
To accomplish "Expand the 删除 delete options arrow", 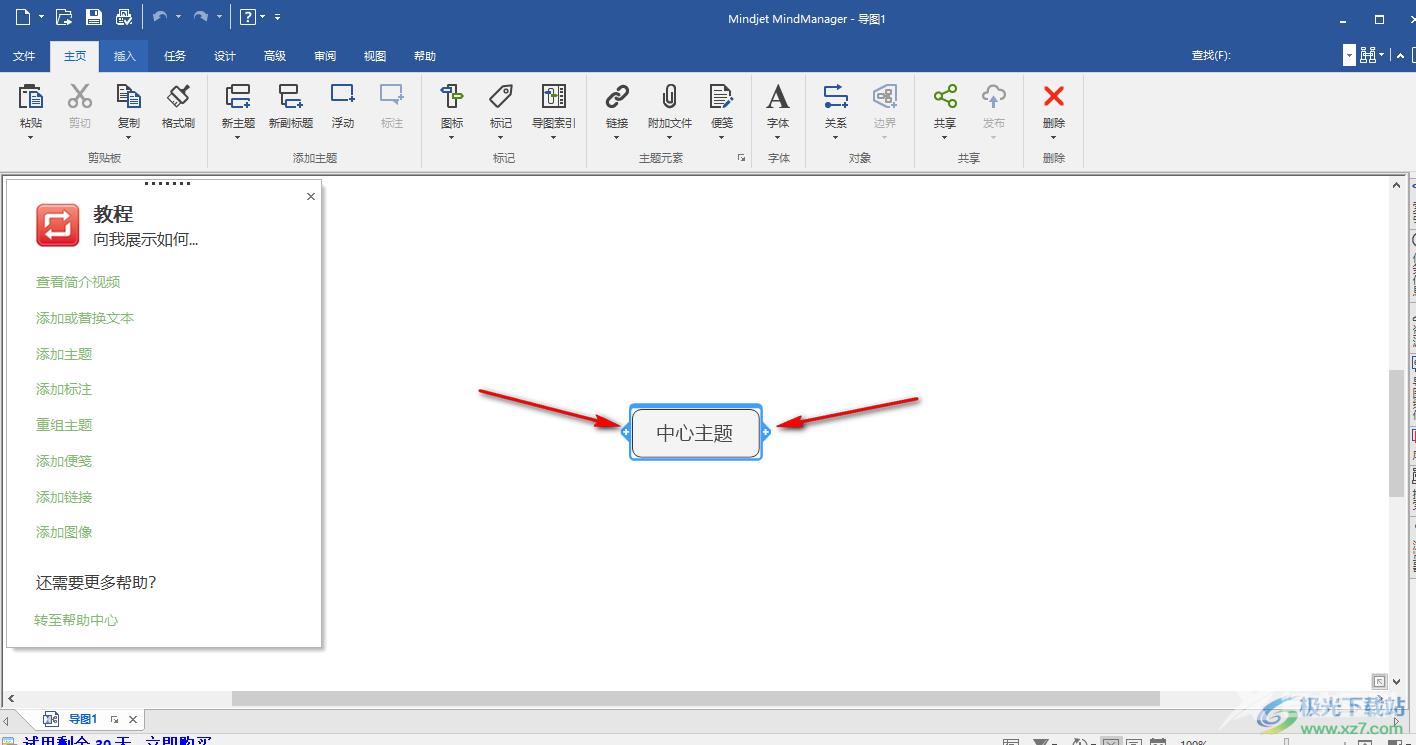I will click(1054, 138).
